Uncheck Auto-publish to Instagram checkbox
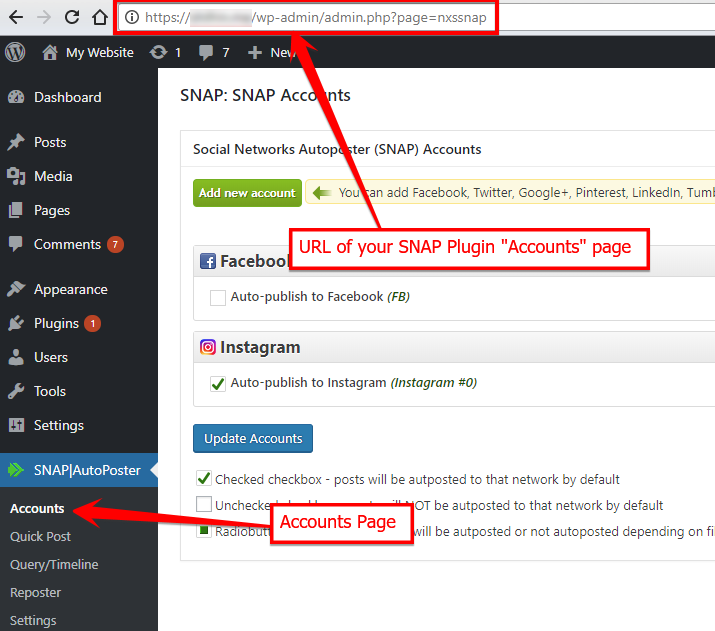This screenshot has width=715, height=631. [218, 383]
